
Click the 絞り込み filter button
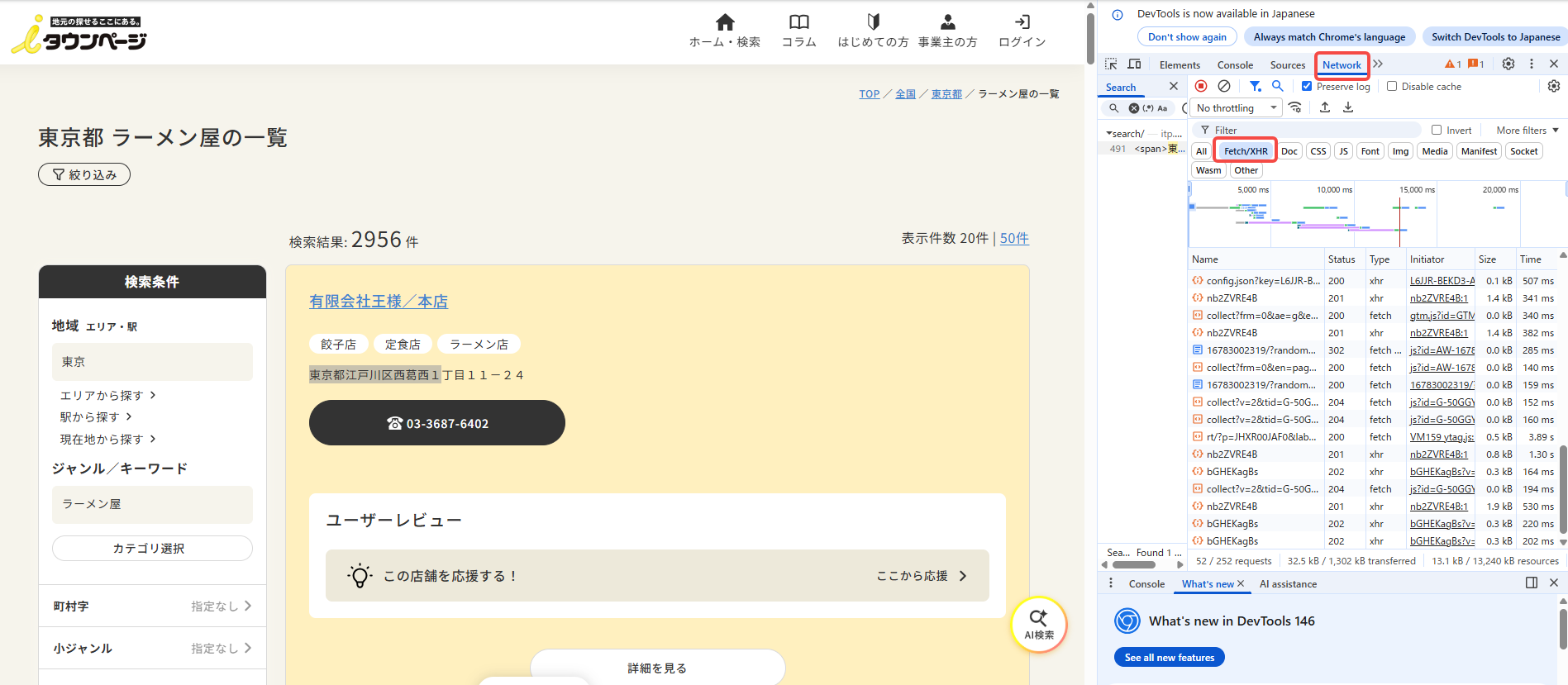tap(84, 174)
